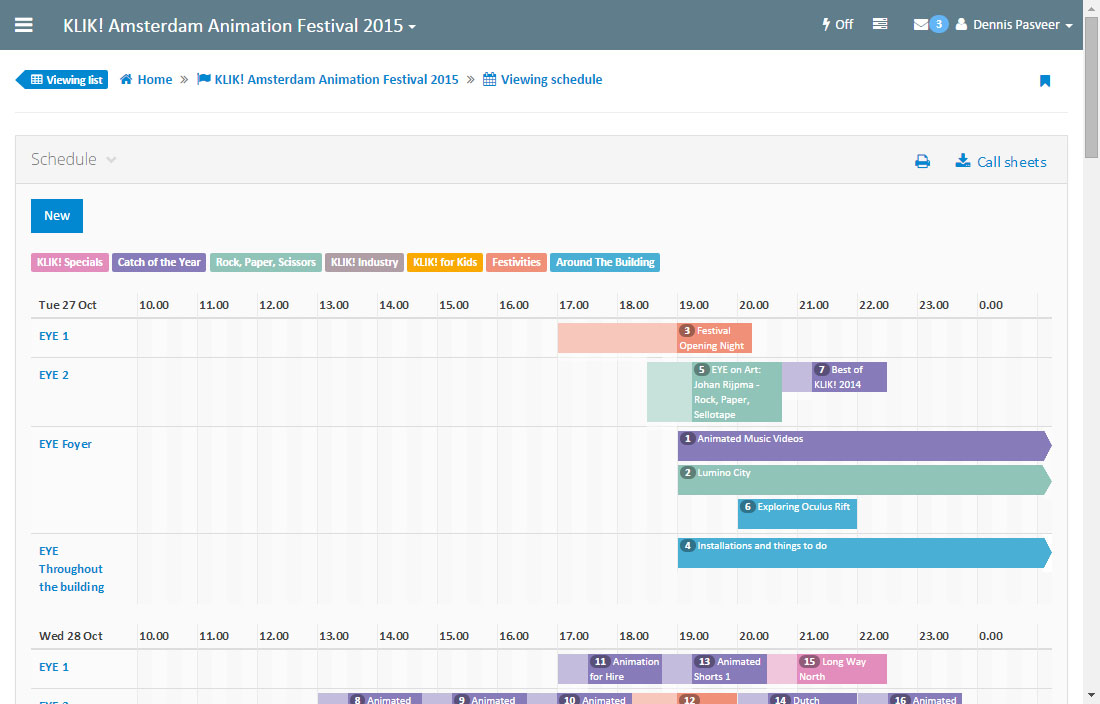Click the Viewing list tag button
Viewport: 1100px width, 704px height.
[65, 80]
